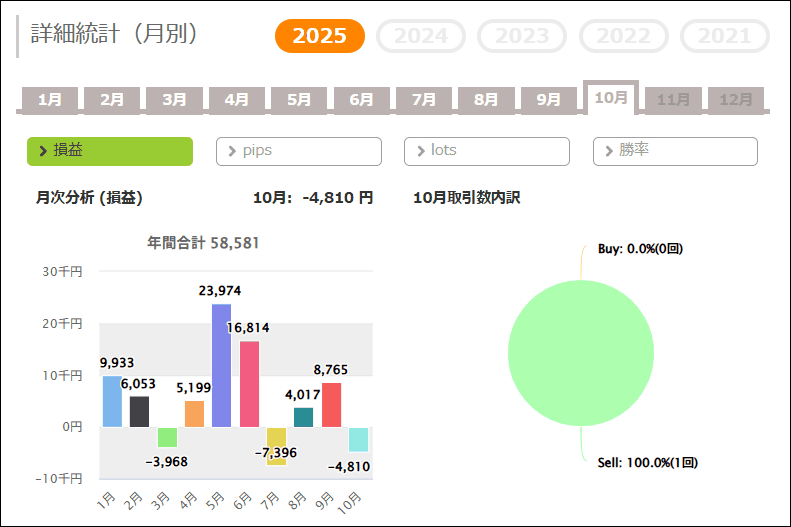Switch to the 5月 tab
Image resolution: width=791 pixels, height=527 pixels.
[x=299, y=100]
